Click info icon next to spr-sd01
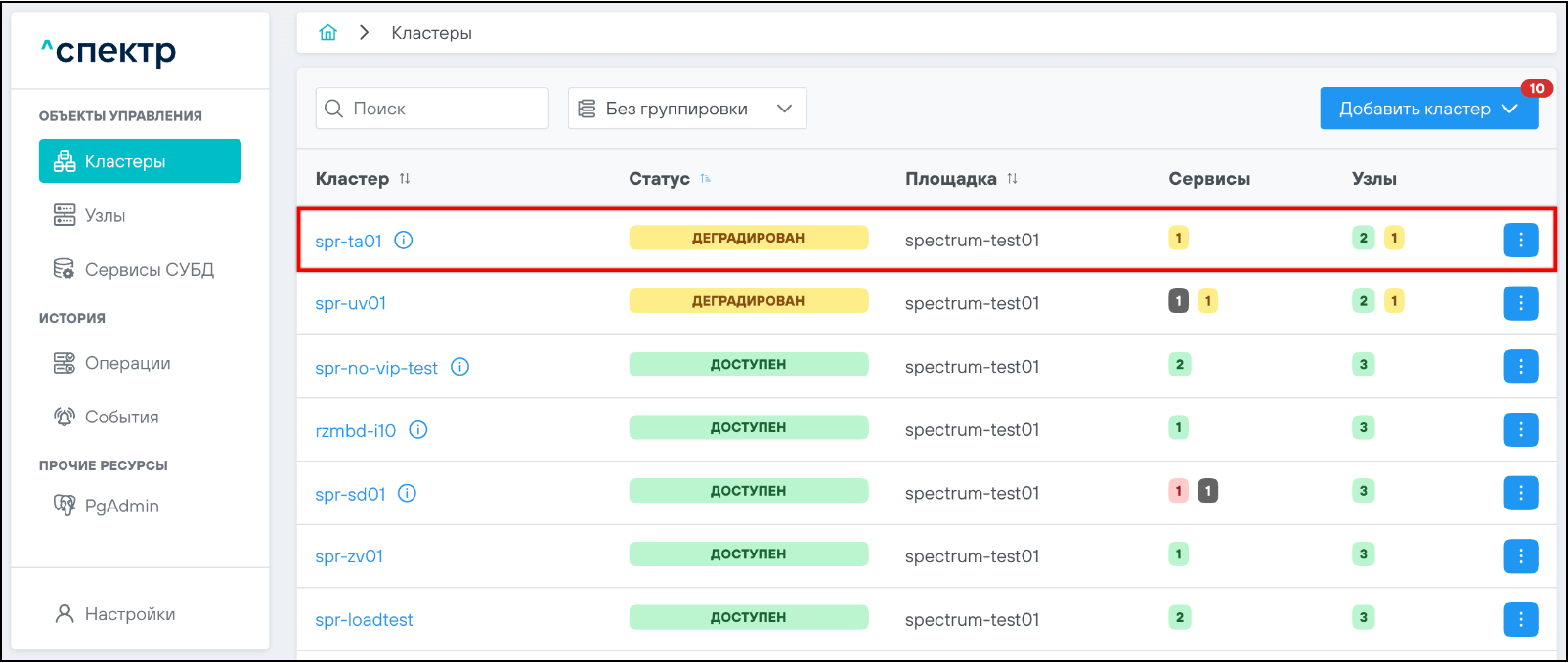The image size is (1568, 663). point(407,494)
